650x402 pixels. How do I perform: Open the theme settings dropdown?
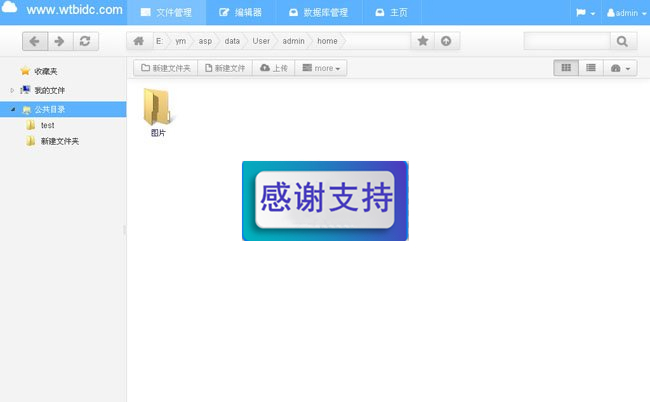point(620,68)
